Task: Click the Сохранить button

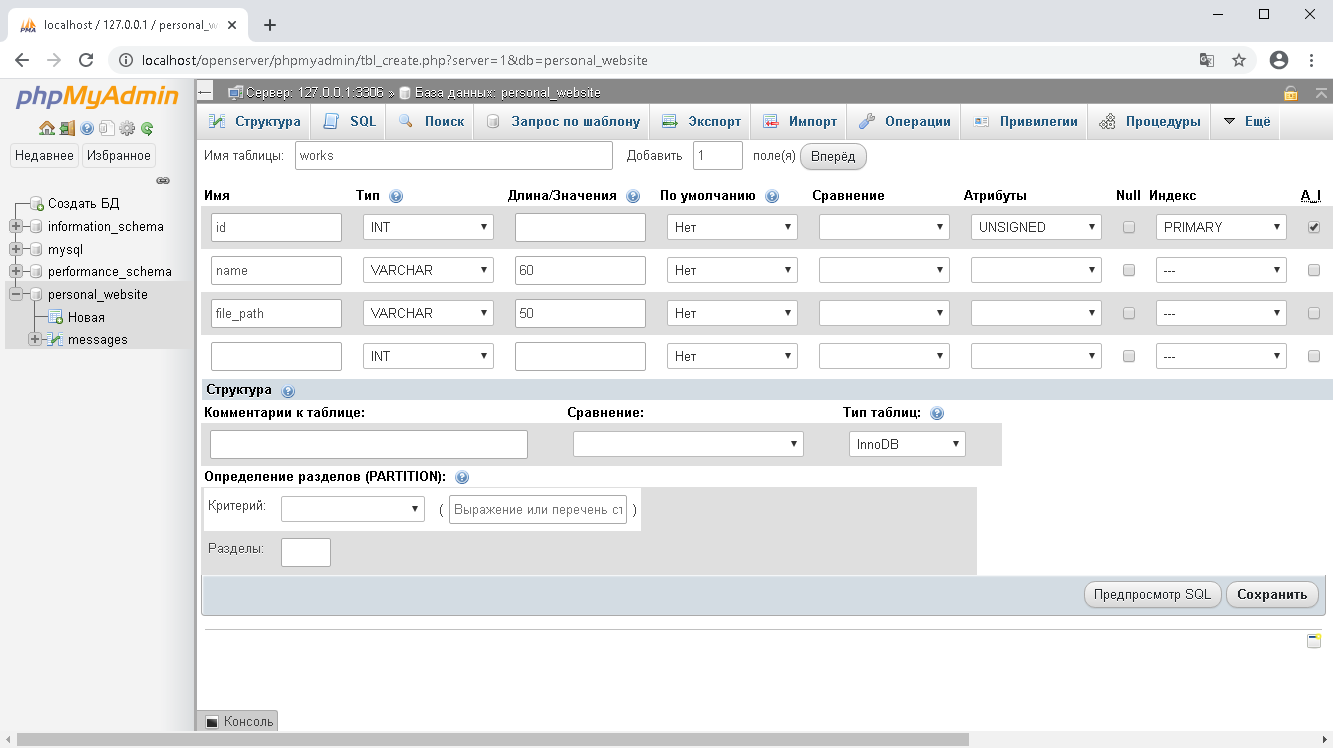Action: click(1271, 594)
